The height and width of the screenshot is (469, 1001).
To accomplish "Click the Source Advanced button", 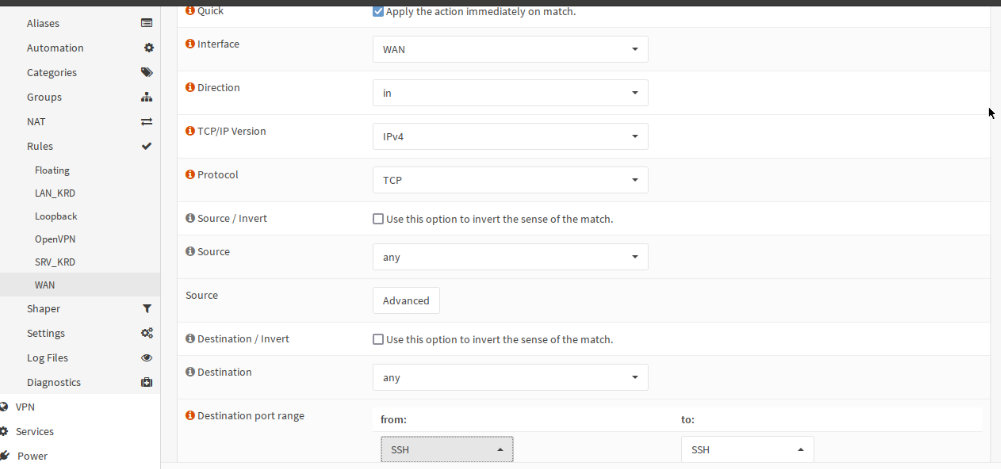I will pyautogui.click(x=406, y=301).
